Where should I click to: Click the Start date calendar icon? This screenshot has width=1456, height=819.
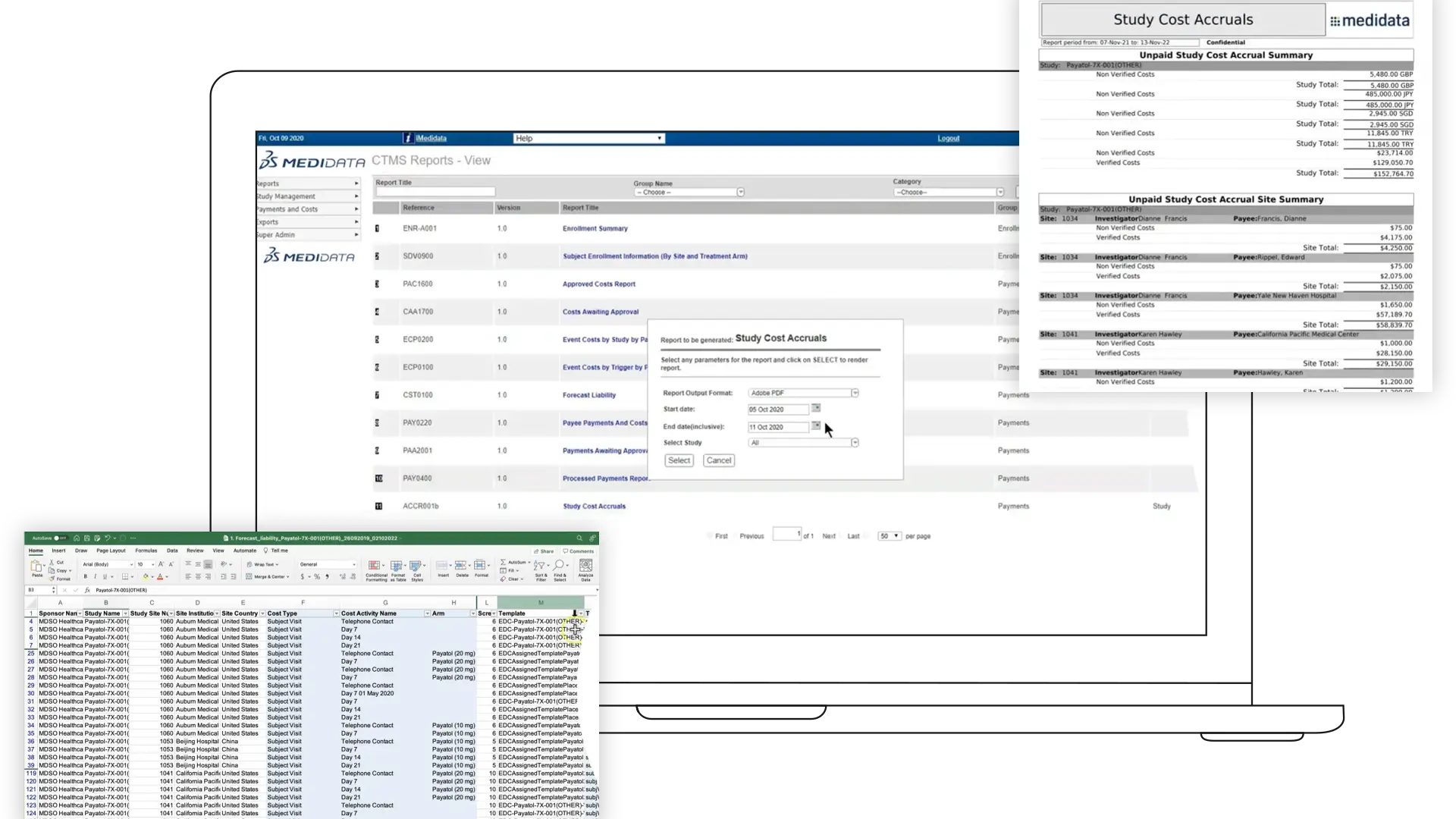tap(816, 409)
